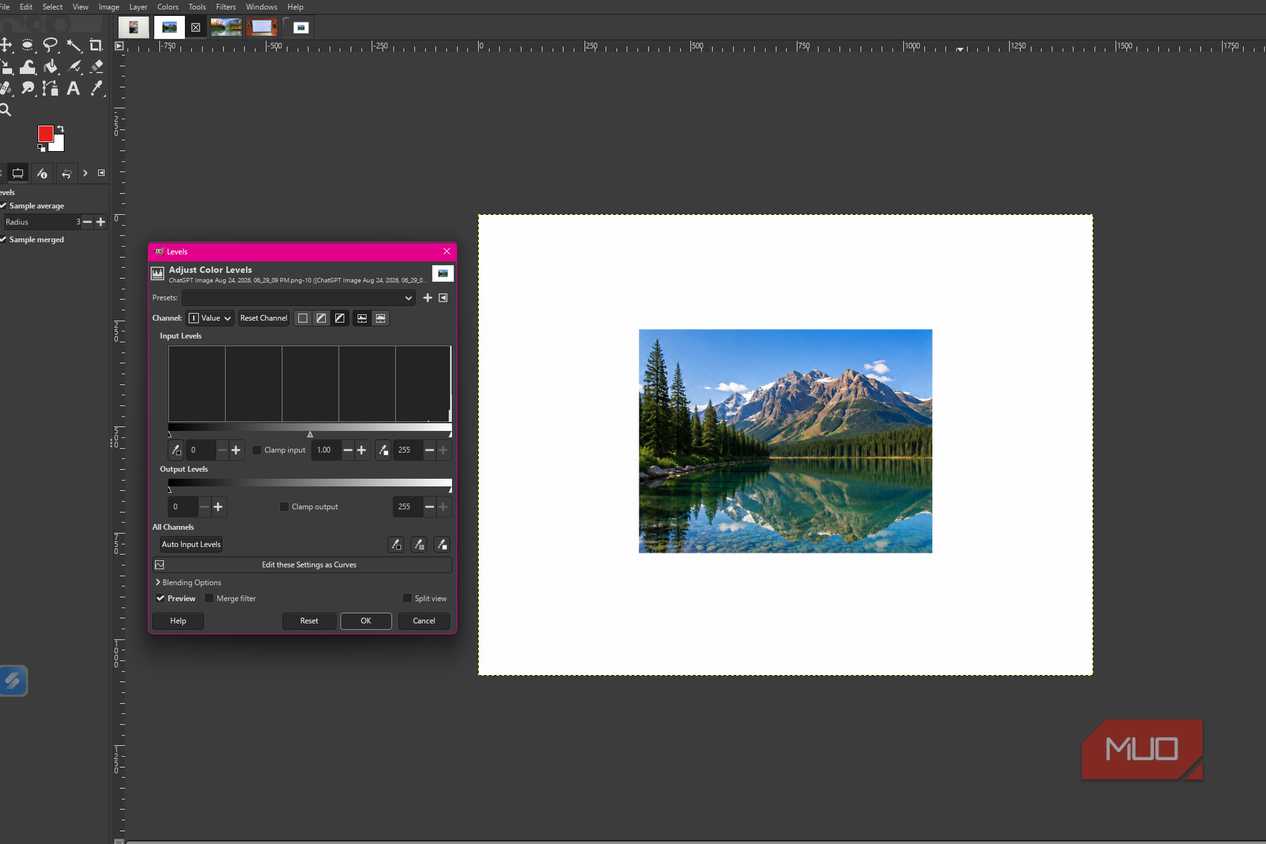Open the Device Status tab
The image size is (1266, 844).
click(x=42, y=173)
